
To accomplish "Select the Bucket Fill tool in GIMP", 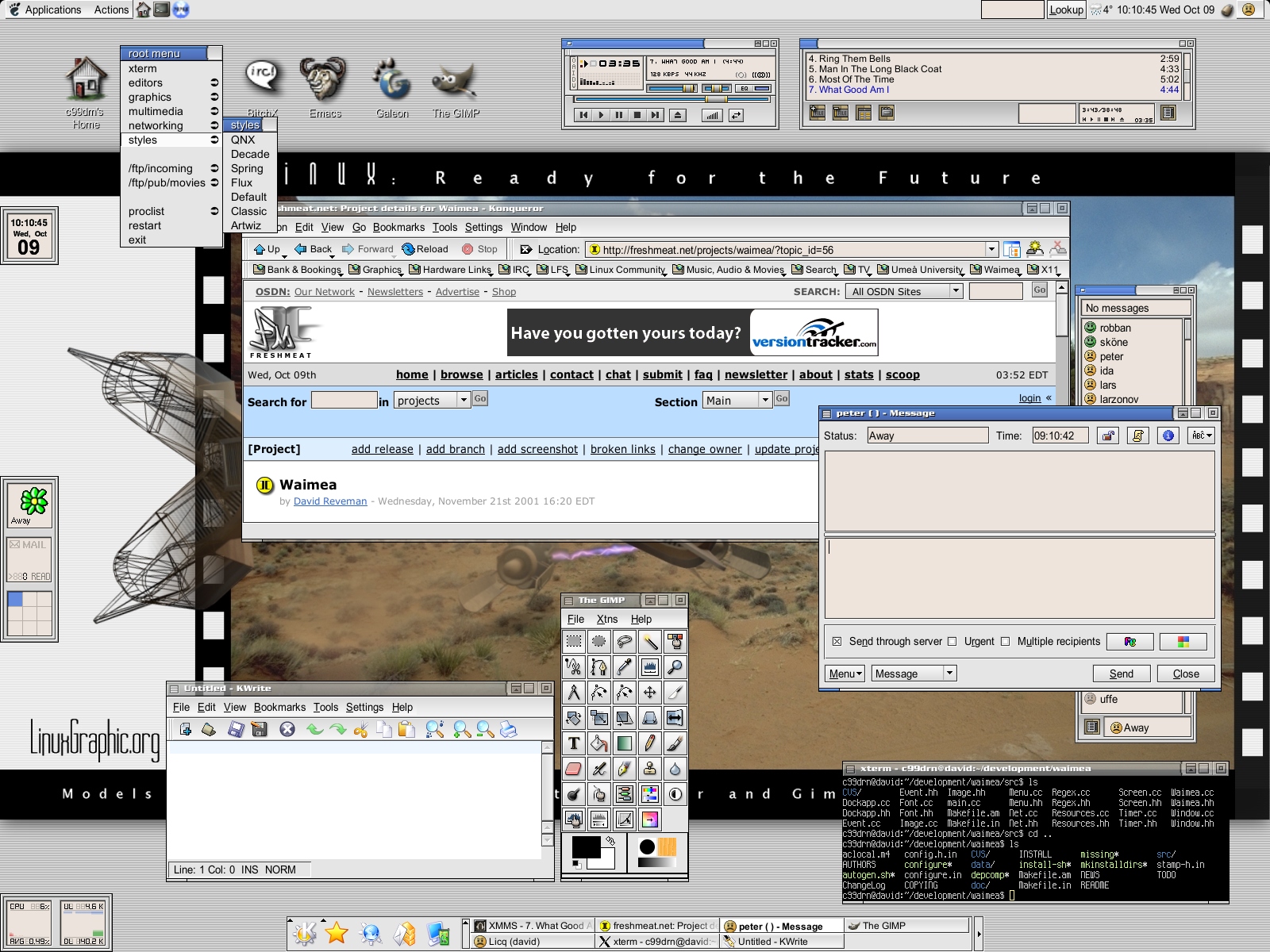I will point(599,743).
